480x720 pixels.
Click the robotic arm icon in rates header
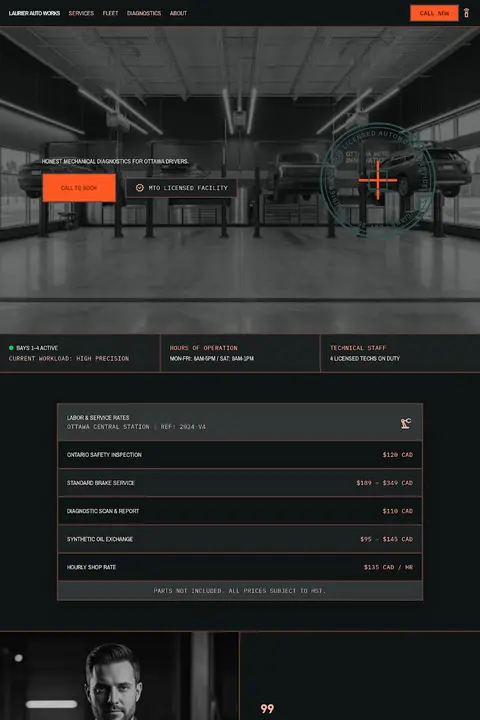(x=406, y=423)
